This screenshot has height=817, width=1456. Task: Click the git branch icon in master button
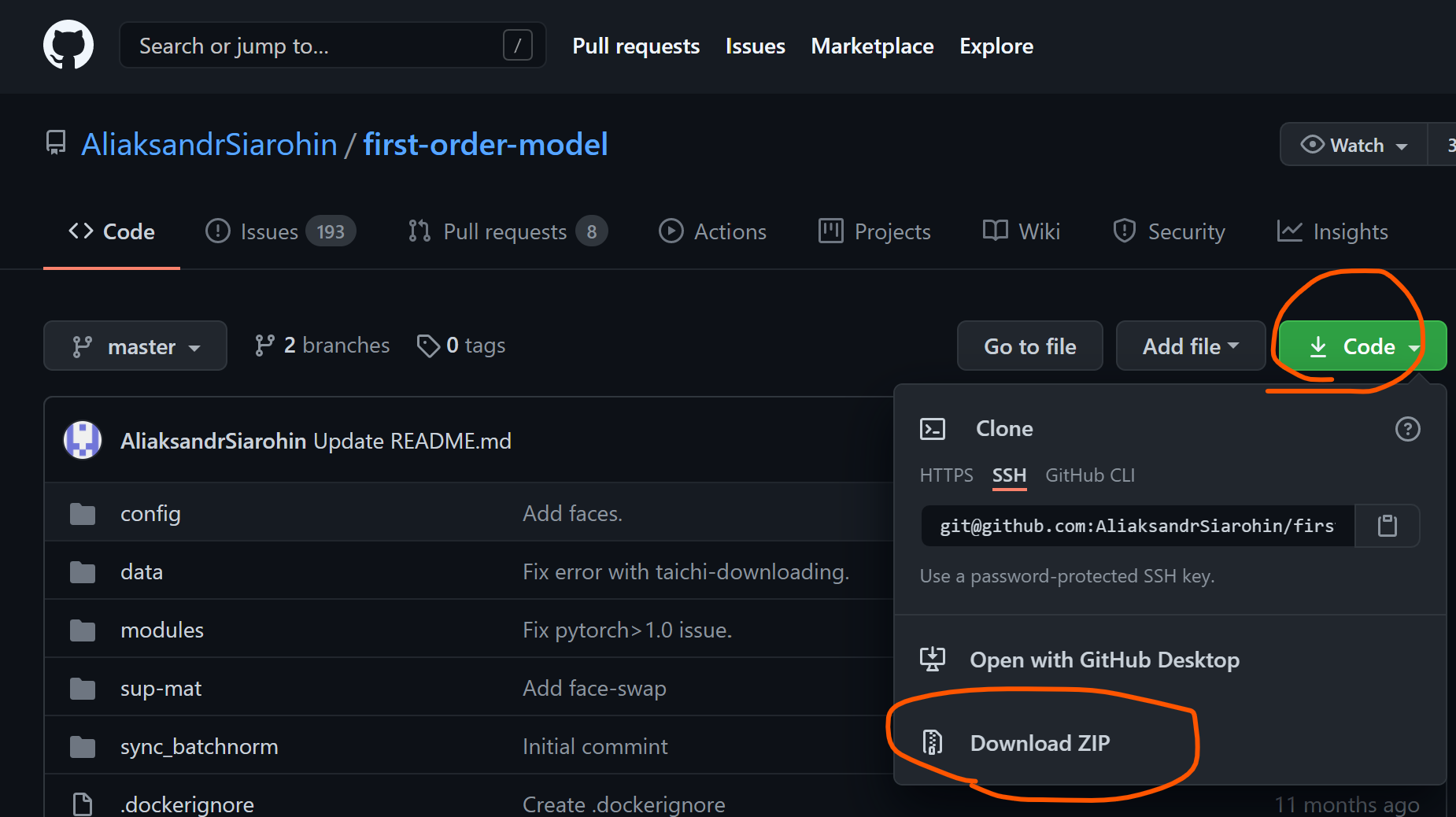point(82,346)
